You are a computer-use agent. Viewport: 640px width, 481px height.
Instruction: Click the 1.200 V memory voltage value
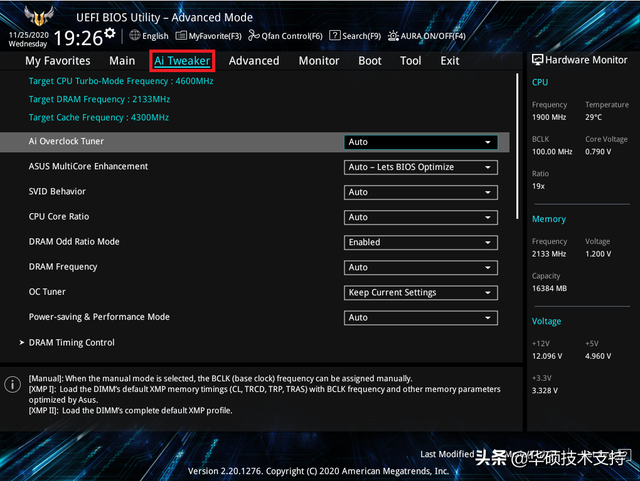click(598, 254)
